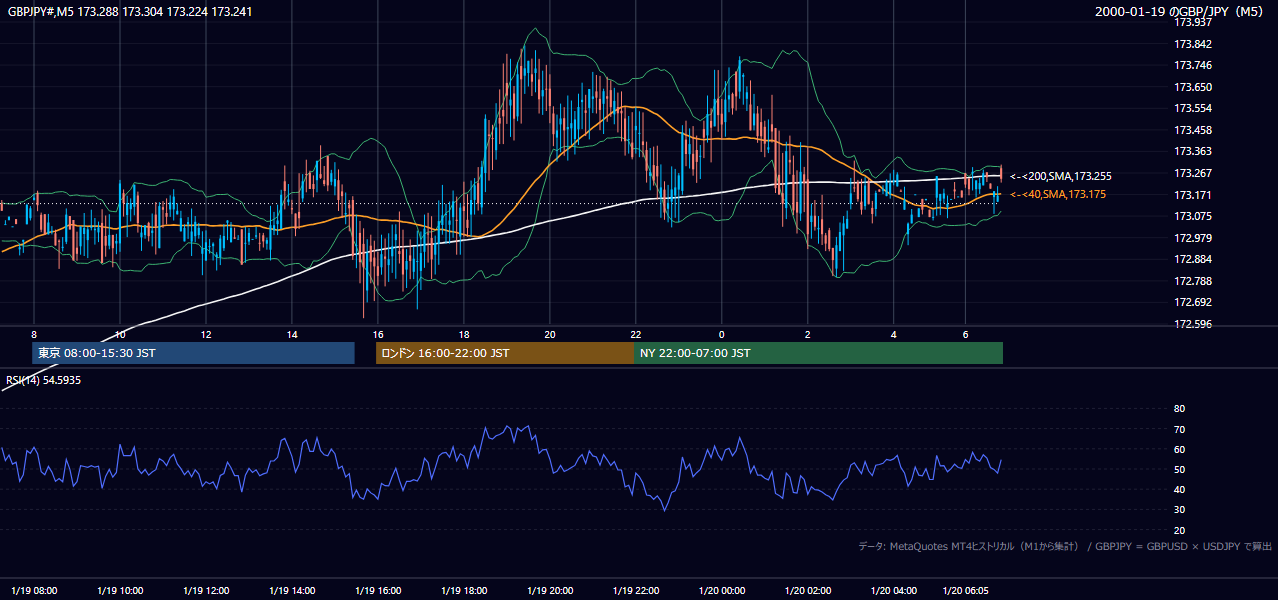Click price axis value 172.788
Screen dimensions: 1278x600
pyautogui.click(x=1192, y=281)
